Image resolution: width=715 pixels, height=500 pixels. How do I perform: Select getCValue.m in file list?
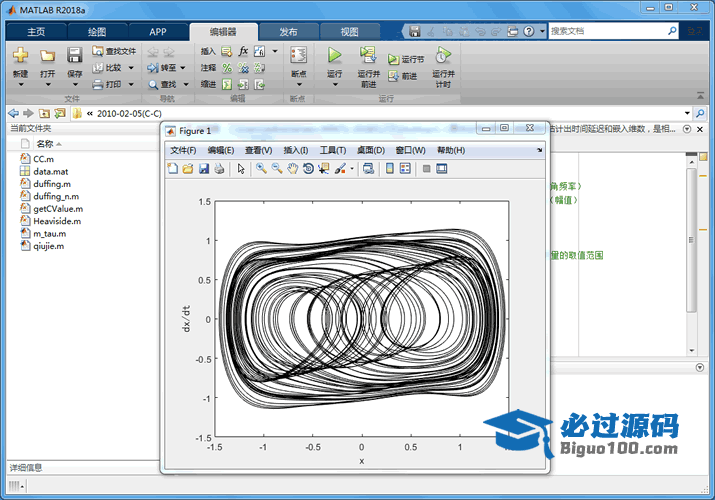[x=58, y=209]
